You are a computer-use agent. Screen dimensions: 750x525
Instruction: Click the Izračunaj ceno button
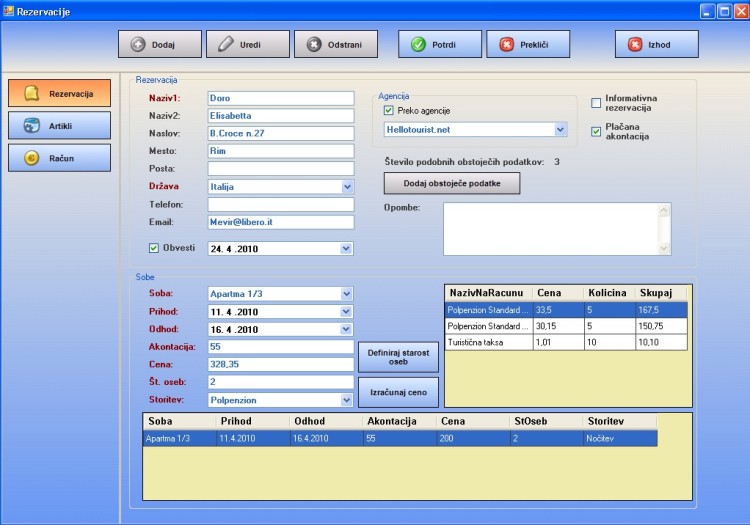[x=397, y=392]
